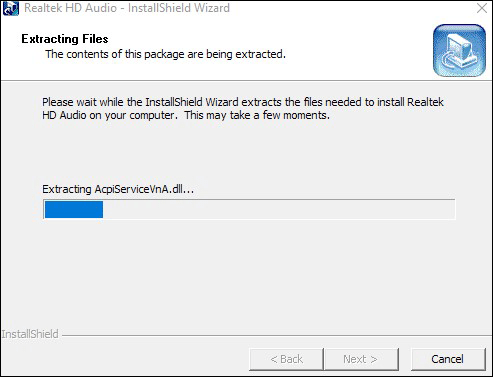Click the window title 'Realtek HD Audio - InstallShield Wizard'
Screen dimensions: 493x377
127,8
